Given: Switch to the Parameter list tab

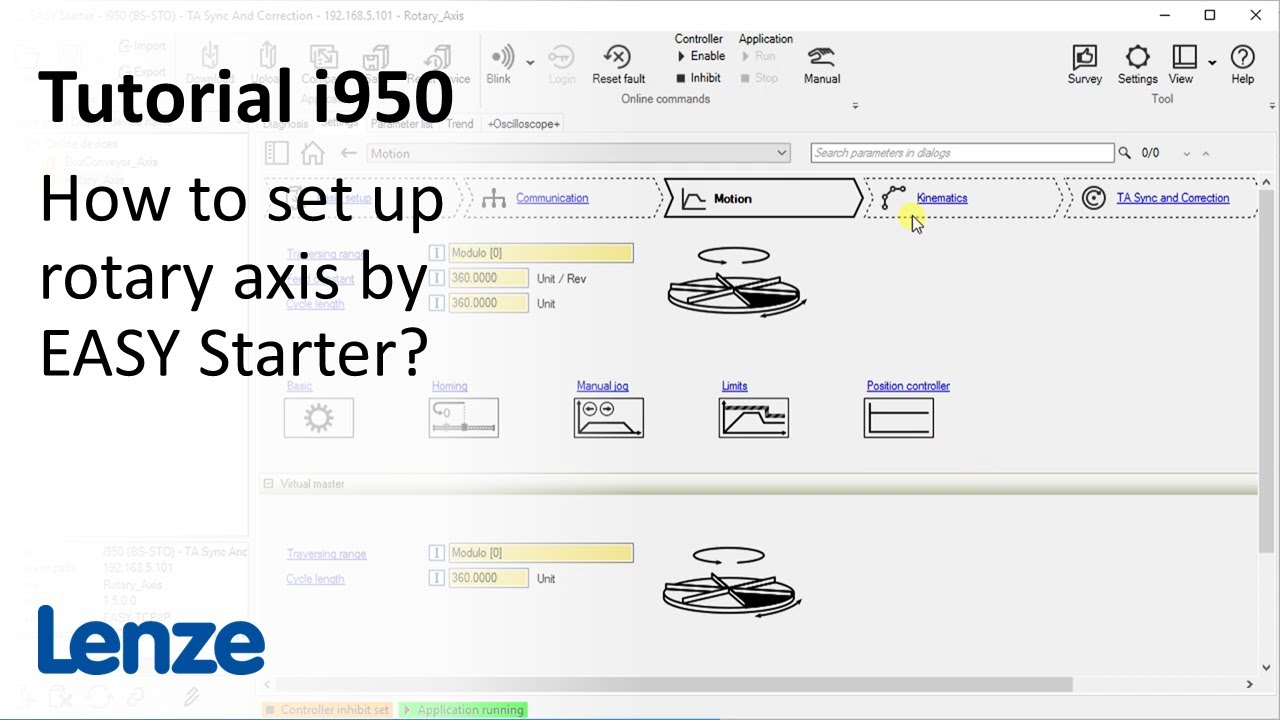Looking at the screenshot, I should point(402,124).
